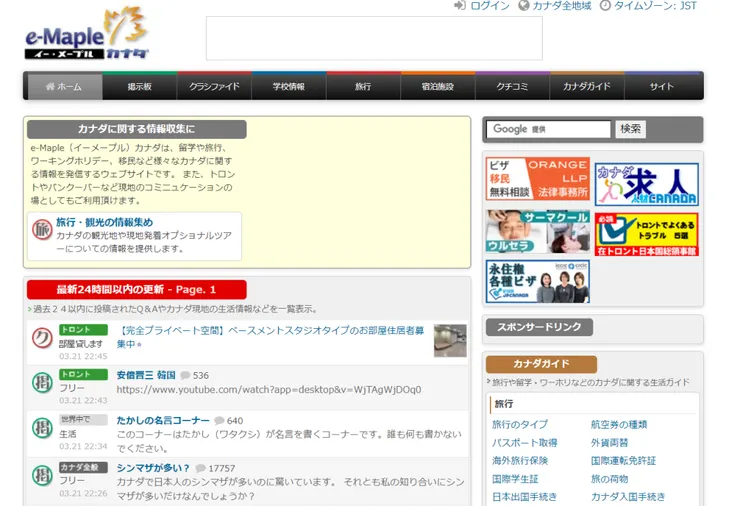Open the シンママが多い？ thread

coord(153,468)
